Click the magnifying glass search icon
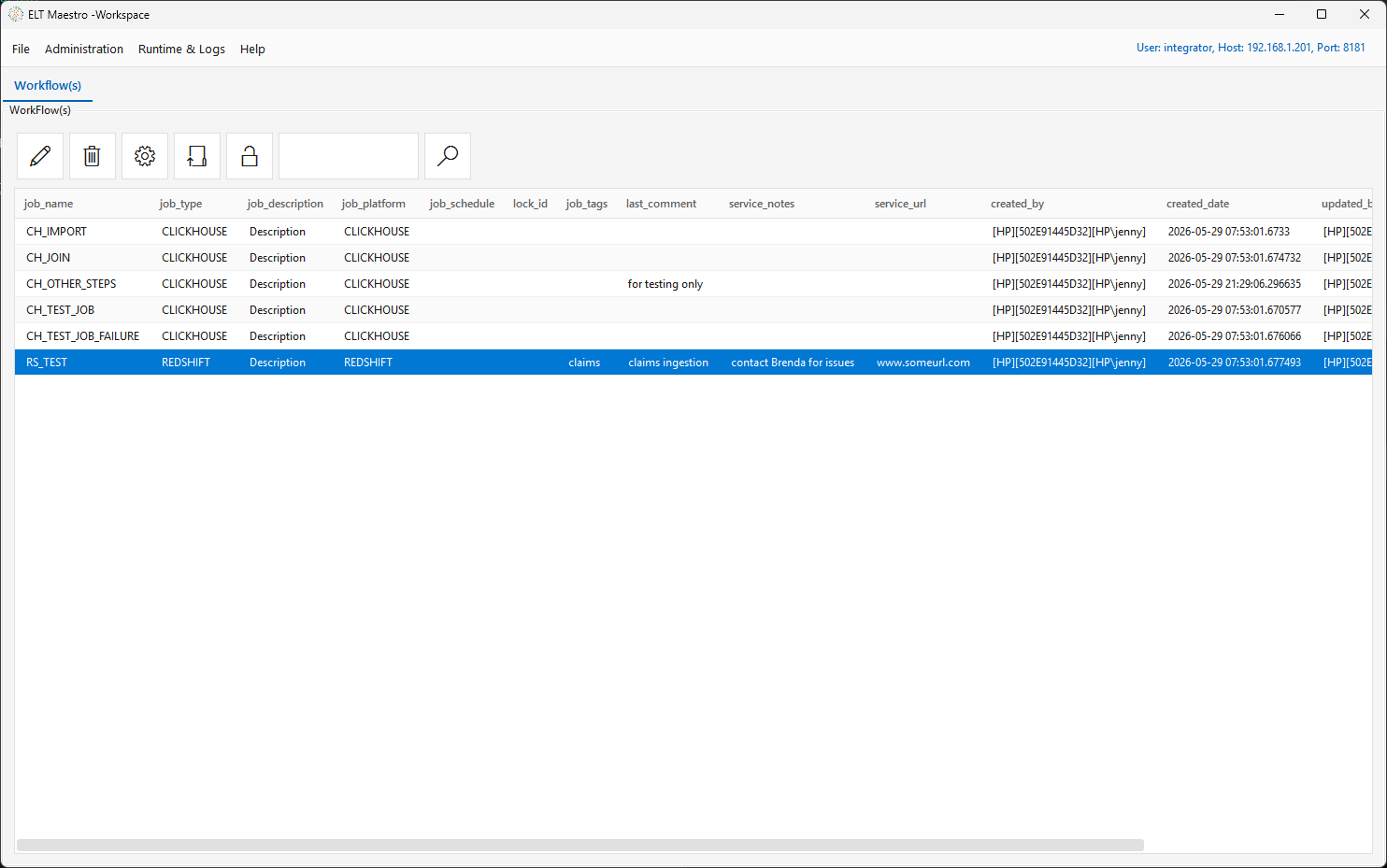Image resolution: width=1387 pixels, height=868 pixels. pyautogui.click(x=448, y=156)
